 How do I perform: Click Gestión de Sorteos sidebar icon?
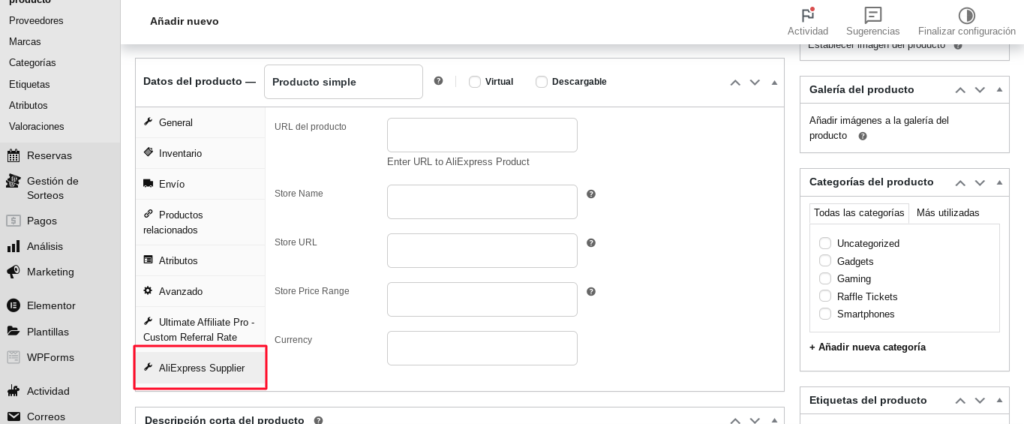[x=13, y=181]
